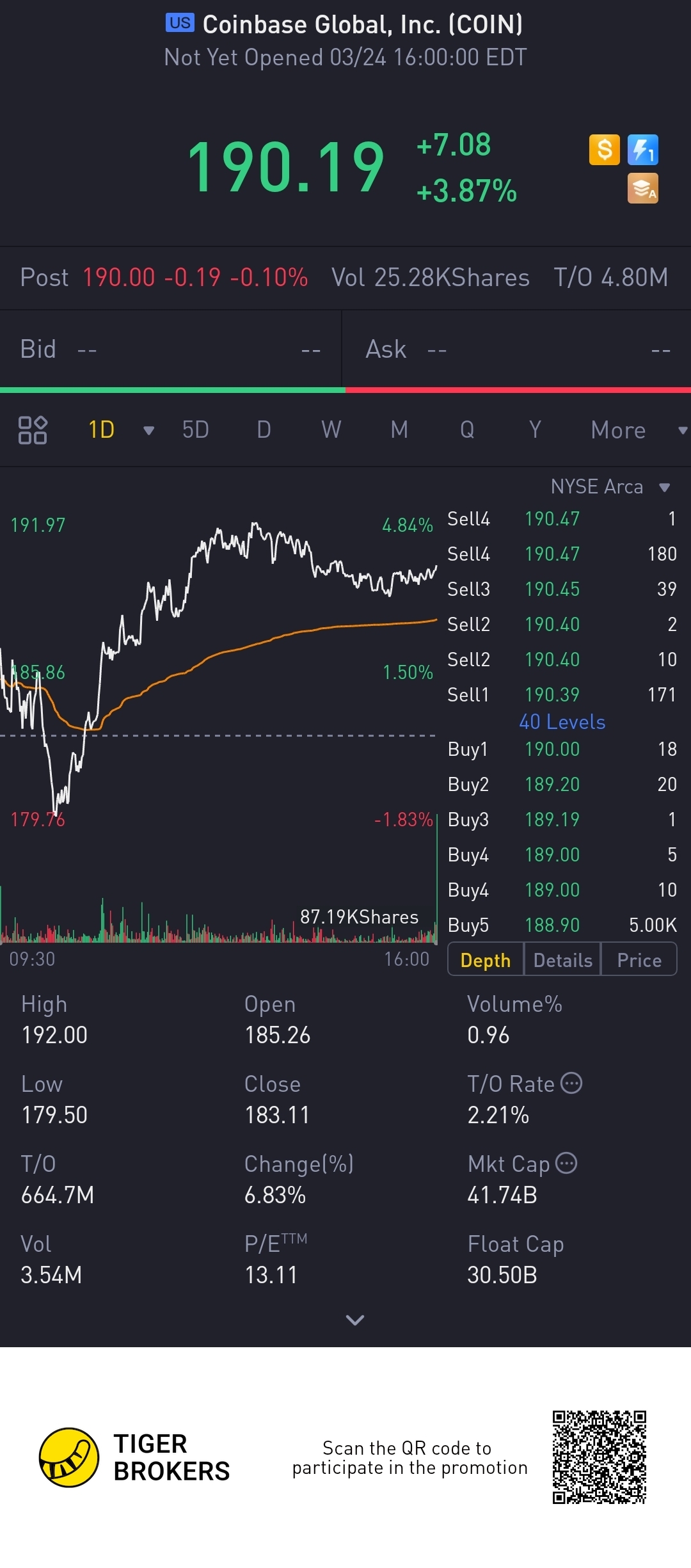This screenshot has height=1568, width=691.
Task: Tap the Coinbase Global, Inc. (COIN) title
Action: click(x=363, y=24)
